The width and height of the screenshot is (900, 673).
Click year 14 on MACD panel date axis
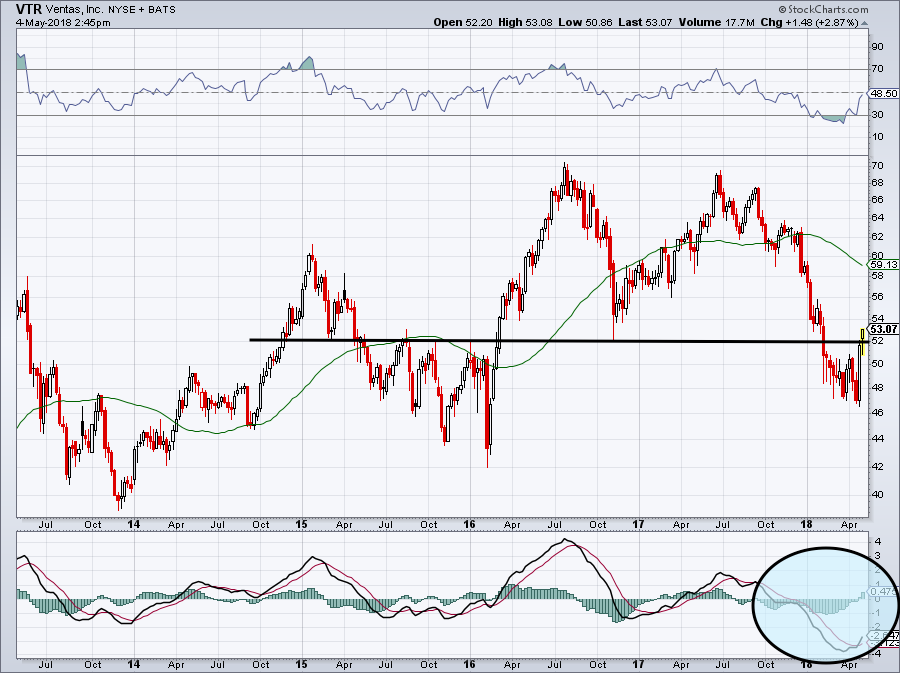pyautogui.click(x=134, y=664)
